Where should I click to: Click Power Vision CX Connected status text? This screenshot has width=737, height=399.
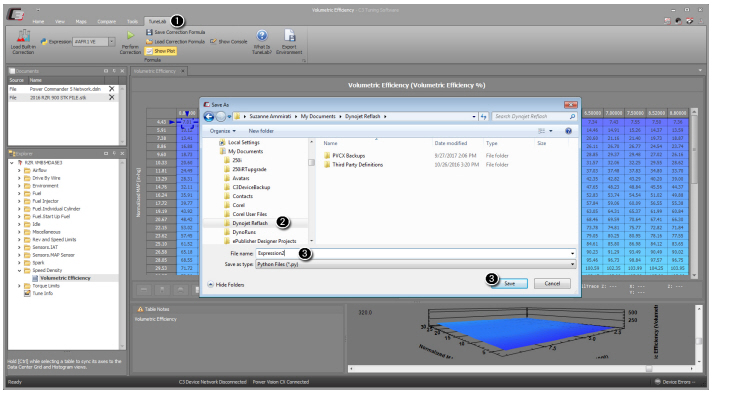[x=281, y=382]
